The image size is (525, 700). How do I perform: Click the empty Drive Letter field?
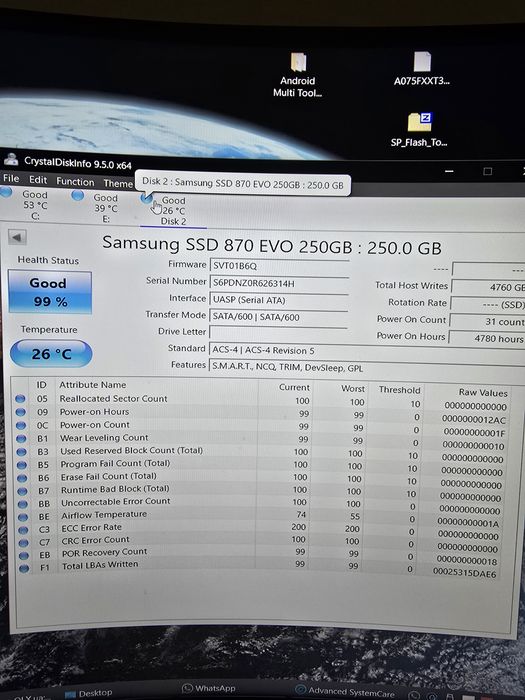click(x=278, y=333)
